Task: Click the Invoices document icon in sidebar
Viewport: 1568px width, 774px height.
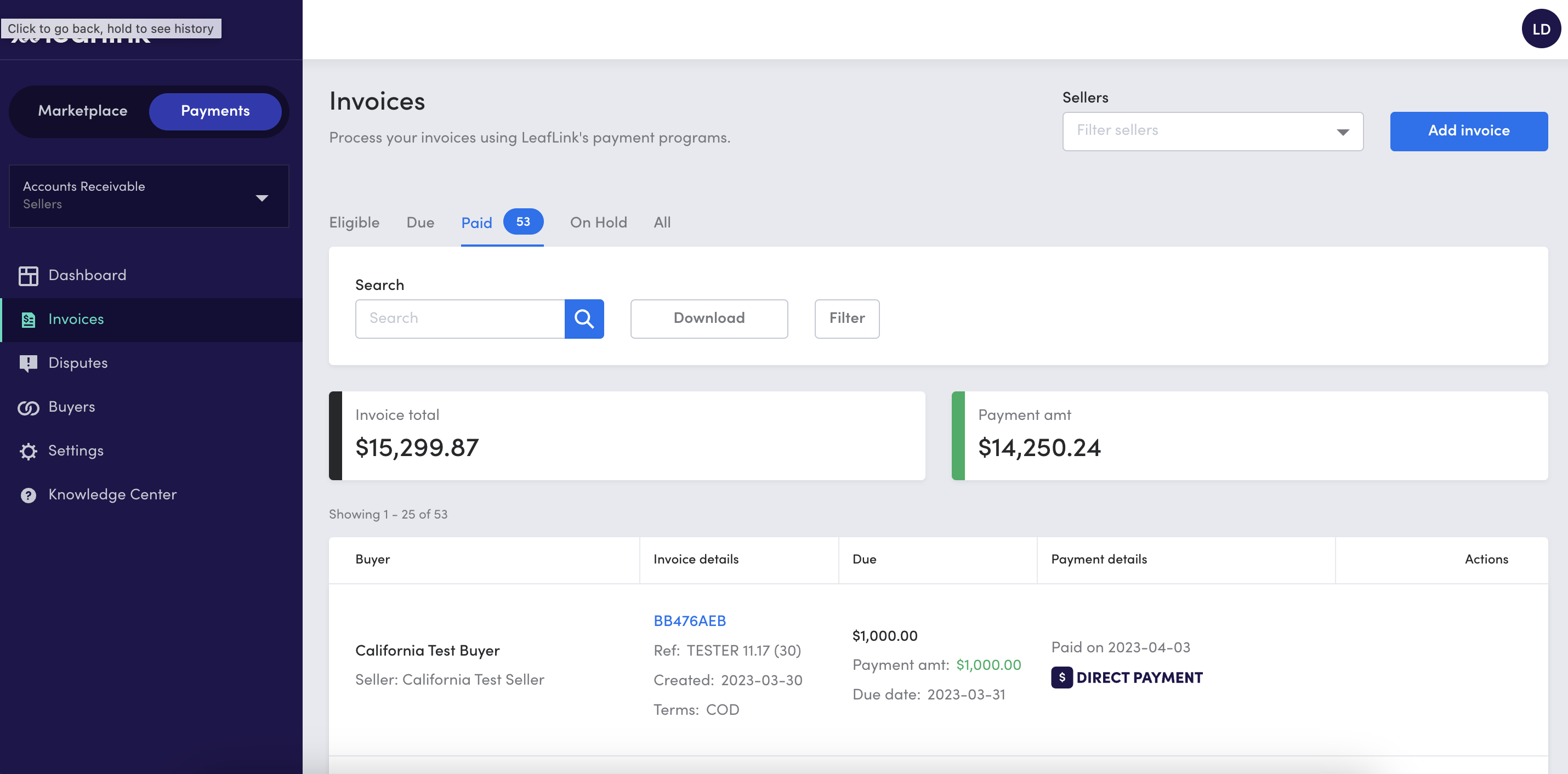Action: (x=28, y=320)
